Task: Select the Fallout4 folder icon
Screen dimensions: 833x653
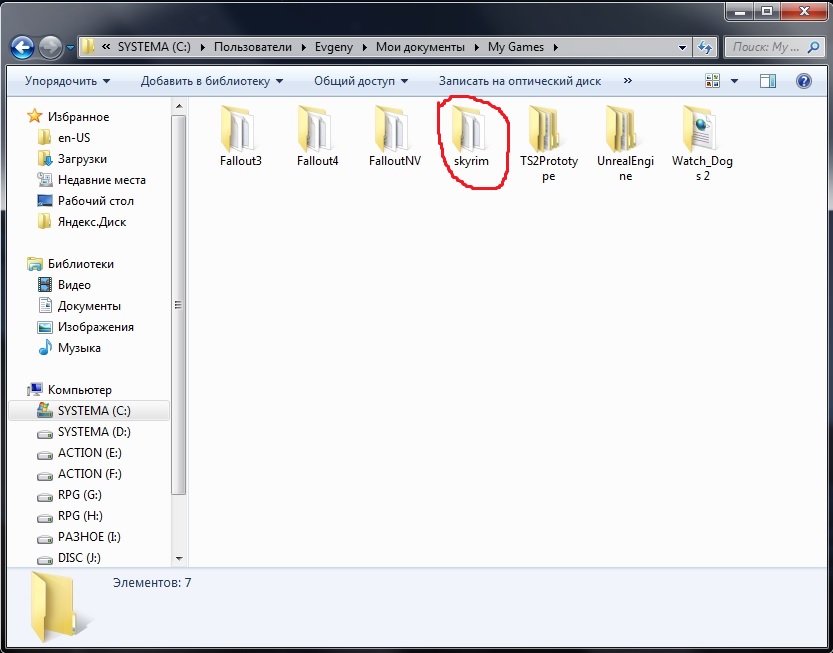Action: click(314, 128)
